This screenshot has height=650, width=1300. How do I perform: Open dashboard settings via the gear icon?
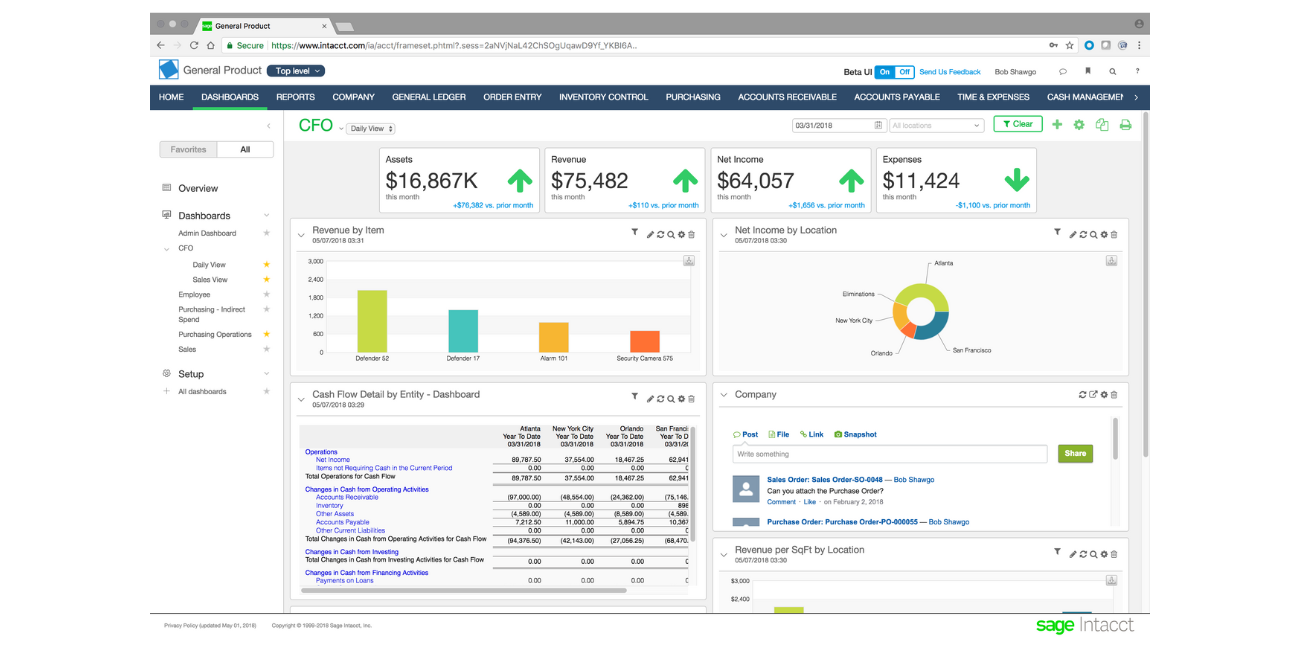[1080, 125]
